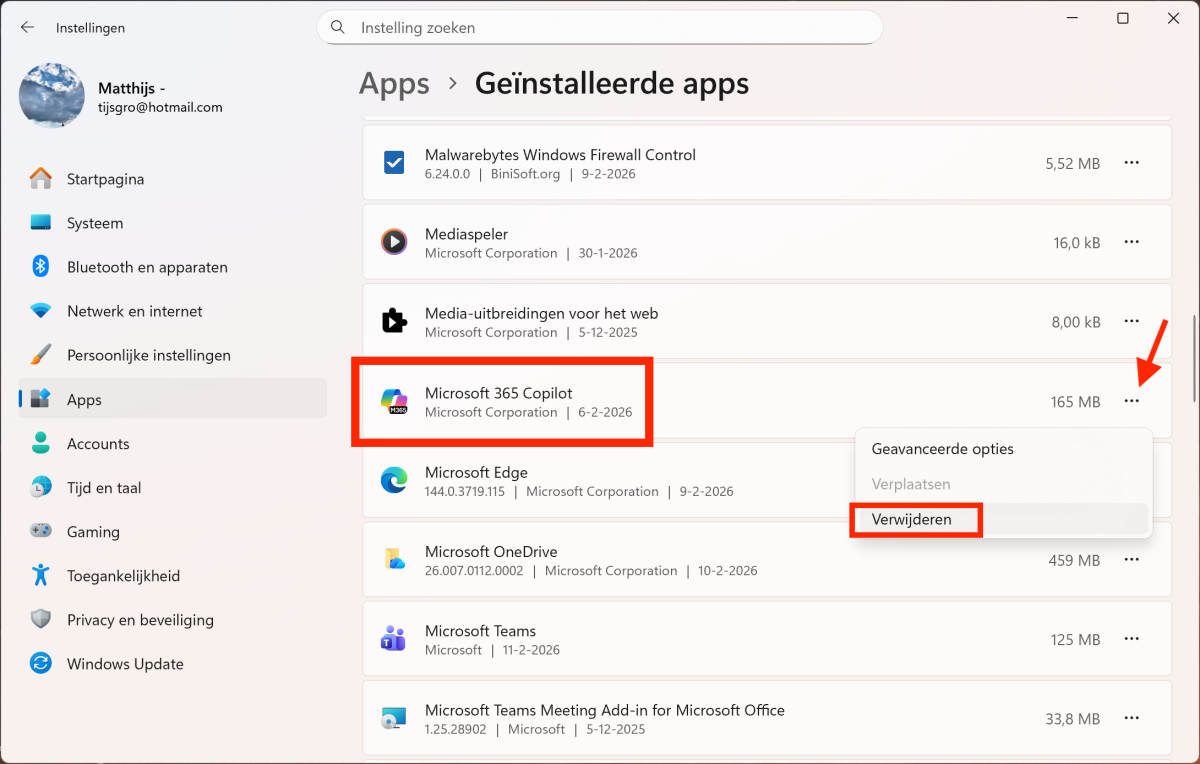Open Windows Update section
Screen dimensions: 1200x764
click(125, 664)
